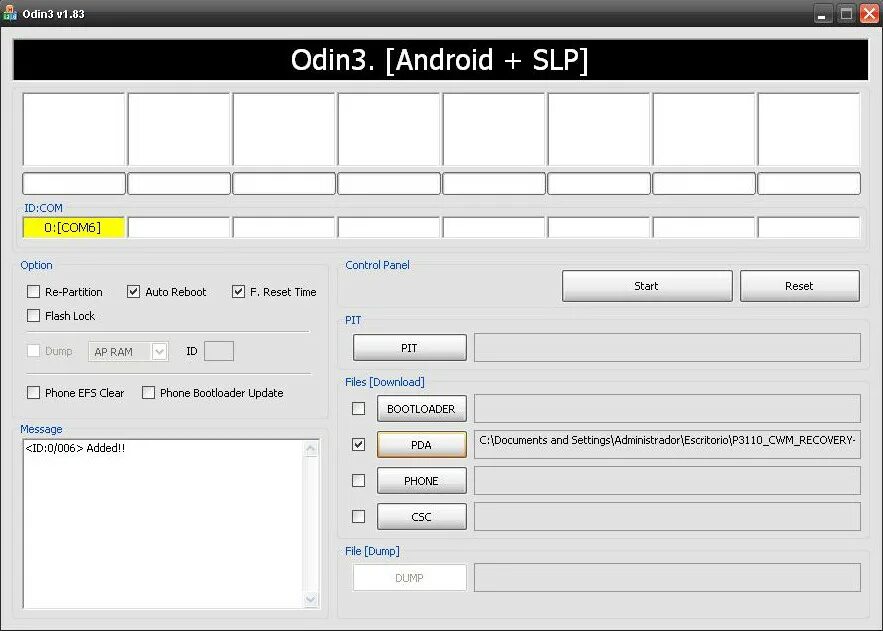The image size is (883, 631).
Task: Enable Phone EFS Clear option
Action: (x=33, y=392)
